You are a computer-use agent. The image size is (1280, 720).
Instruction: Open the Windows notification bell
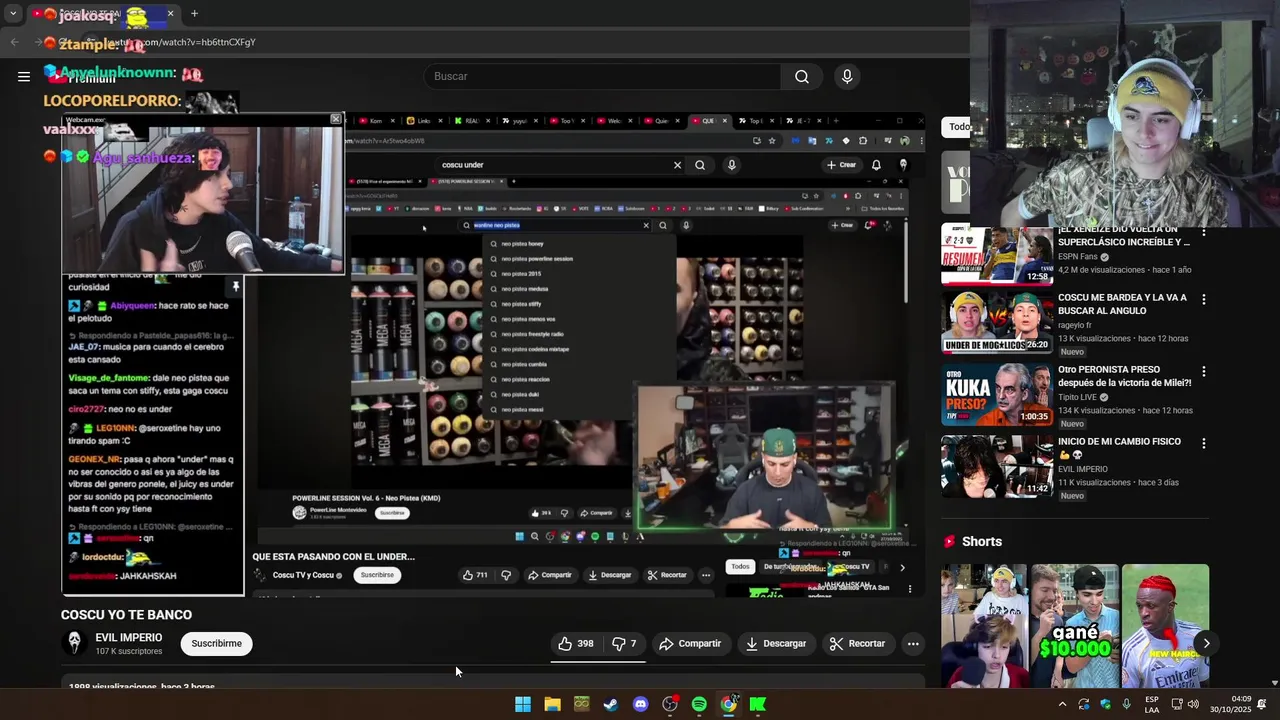1264,704
